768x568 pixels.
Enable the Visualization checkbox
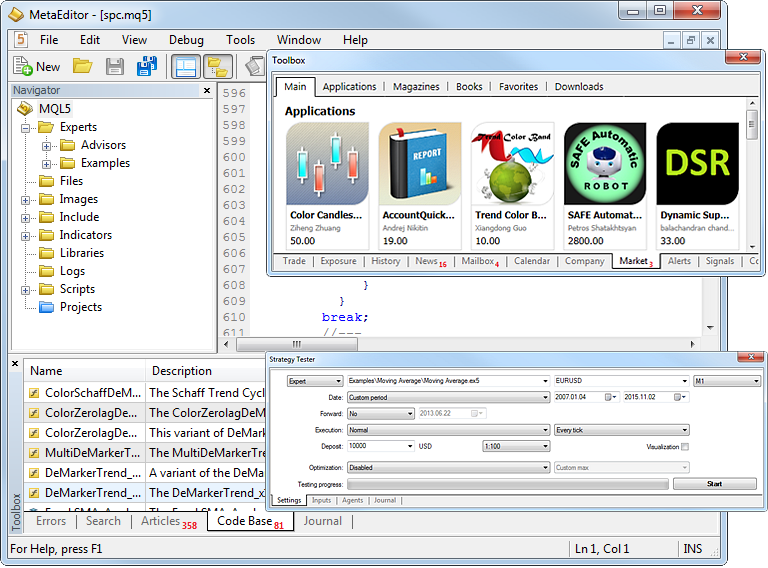pos(685,447)
